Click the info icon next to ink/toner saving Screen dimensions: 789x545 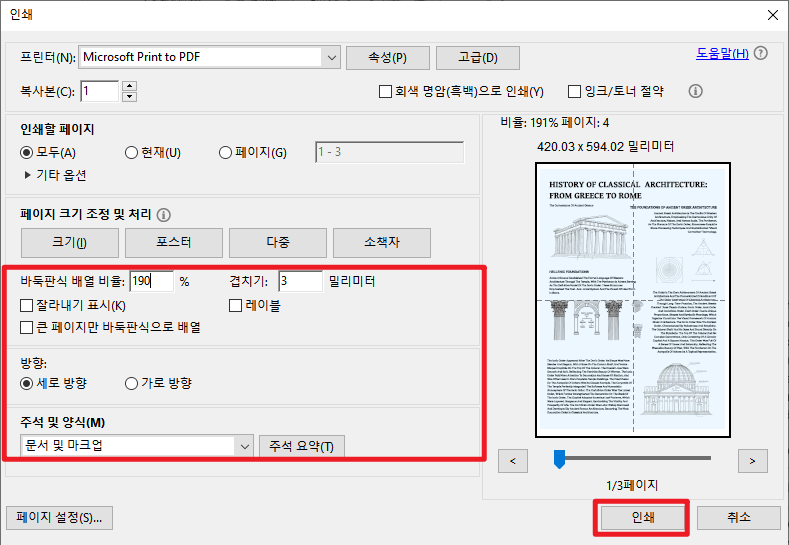coord(695,91)
